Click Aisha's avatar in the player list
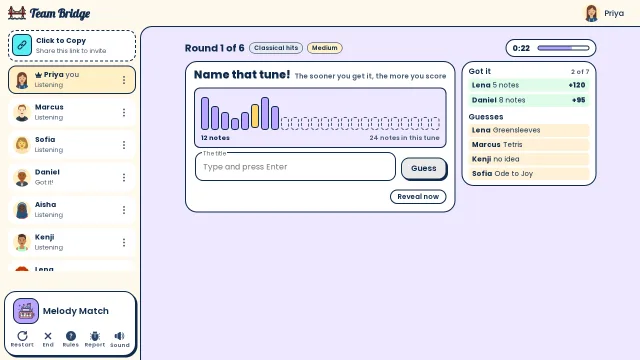Screen dimensions: 640x360 [22, 210]
